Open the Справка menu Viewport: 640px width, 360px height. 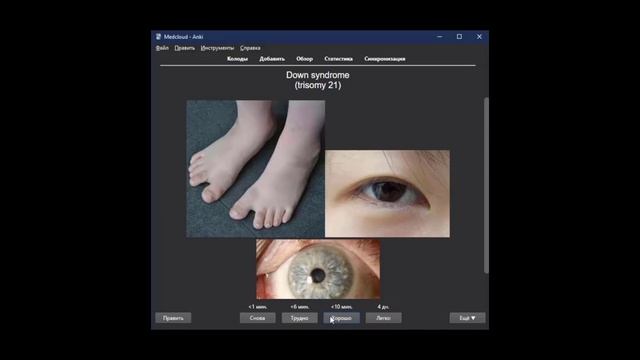[250, 48]
